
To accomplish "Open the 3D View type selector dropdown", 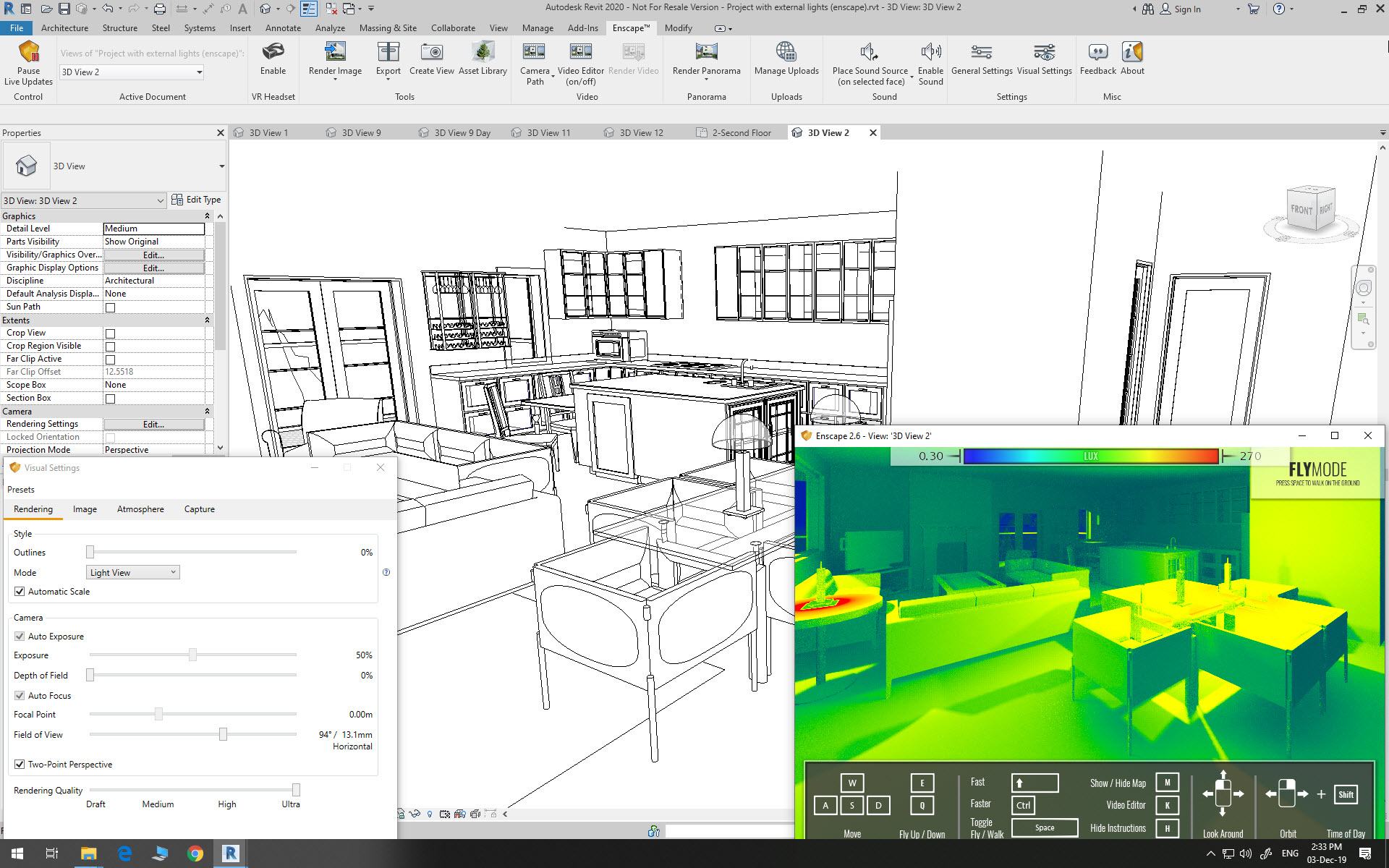I will [x=221, y=166].
